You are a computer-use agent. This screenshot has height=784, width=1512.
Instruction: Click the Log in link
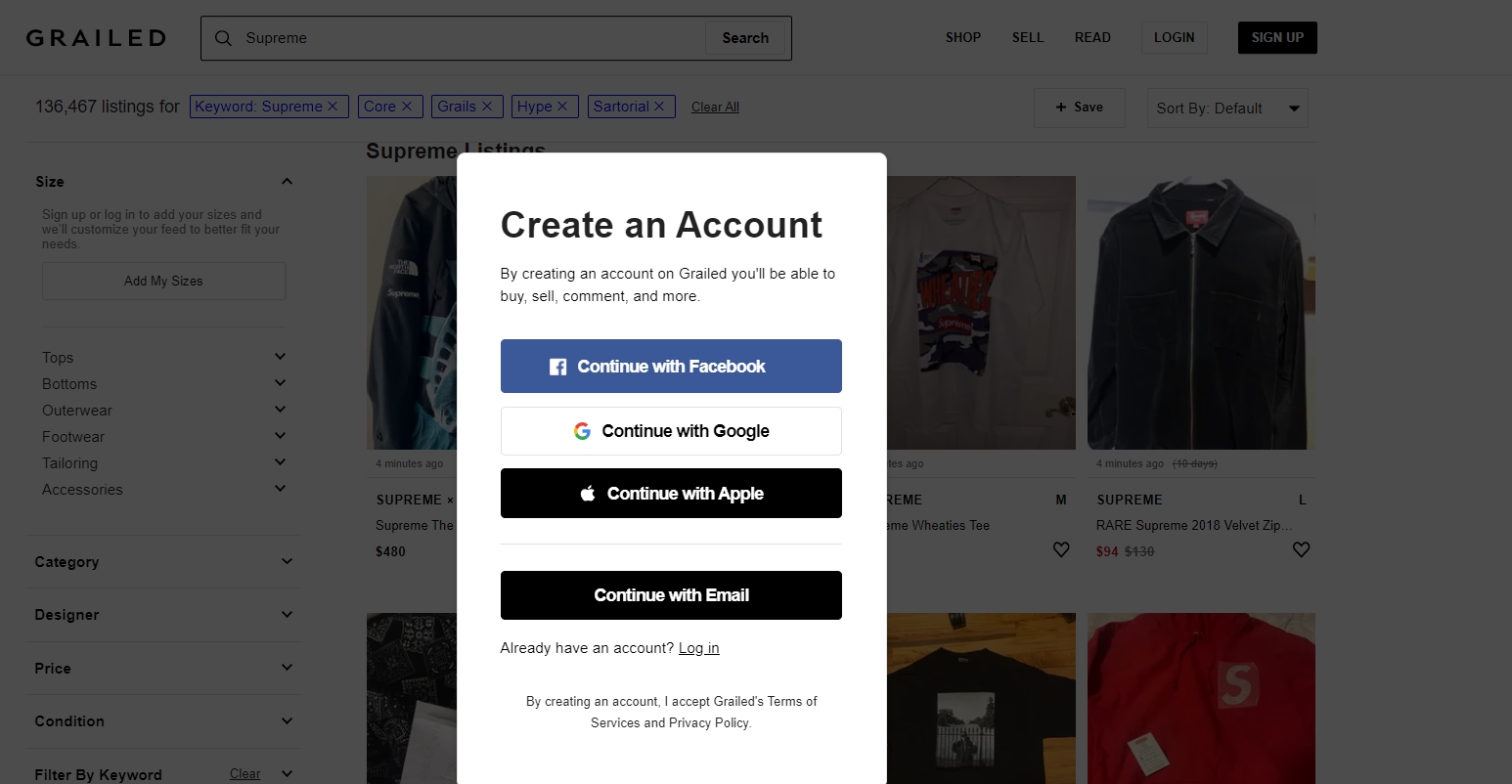pyautogui.click(x=699, y=647)
